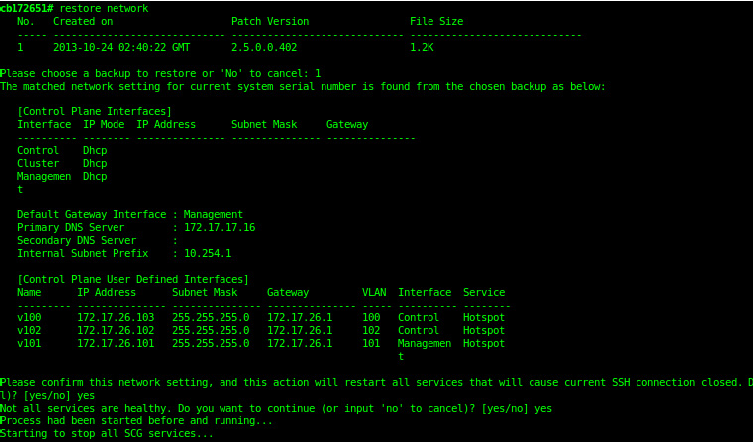The width and height of the screenshot is (753, 443).
Task: Click the patch version value 2.5.0.0.402
Action: point(263,47)
